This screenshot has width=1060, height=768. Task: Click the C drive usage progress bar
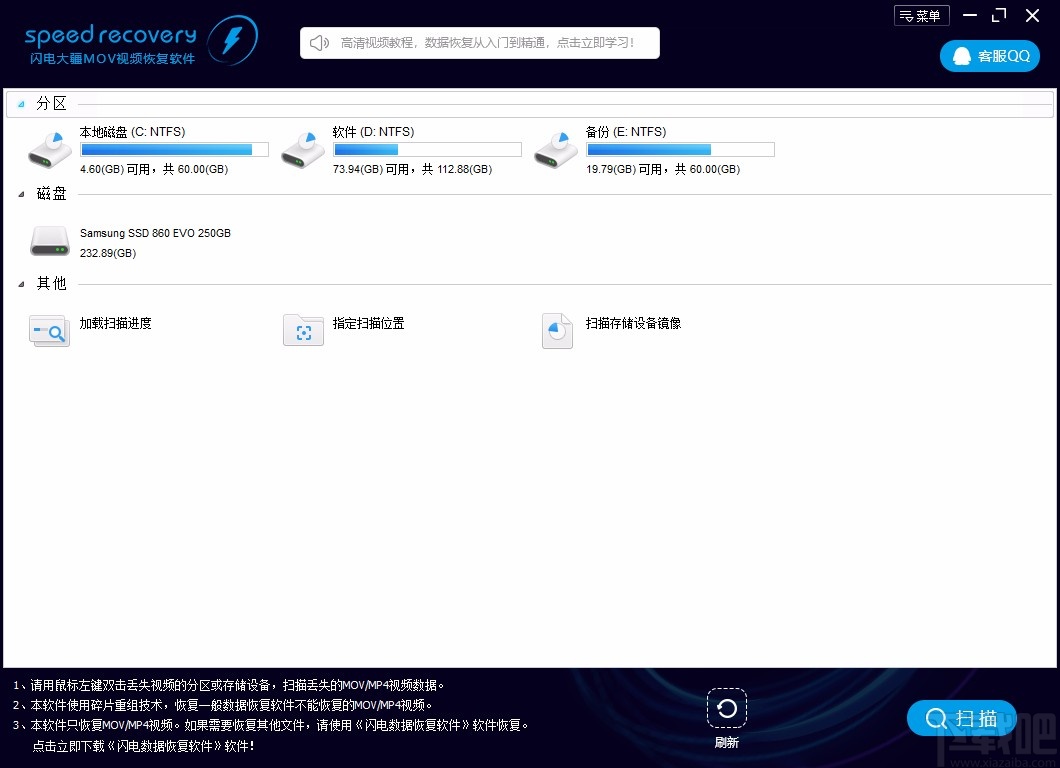click(x=174, y=149)
